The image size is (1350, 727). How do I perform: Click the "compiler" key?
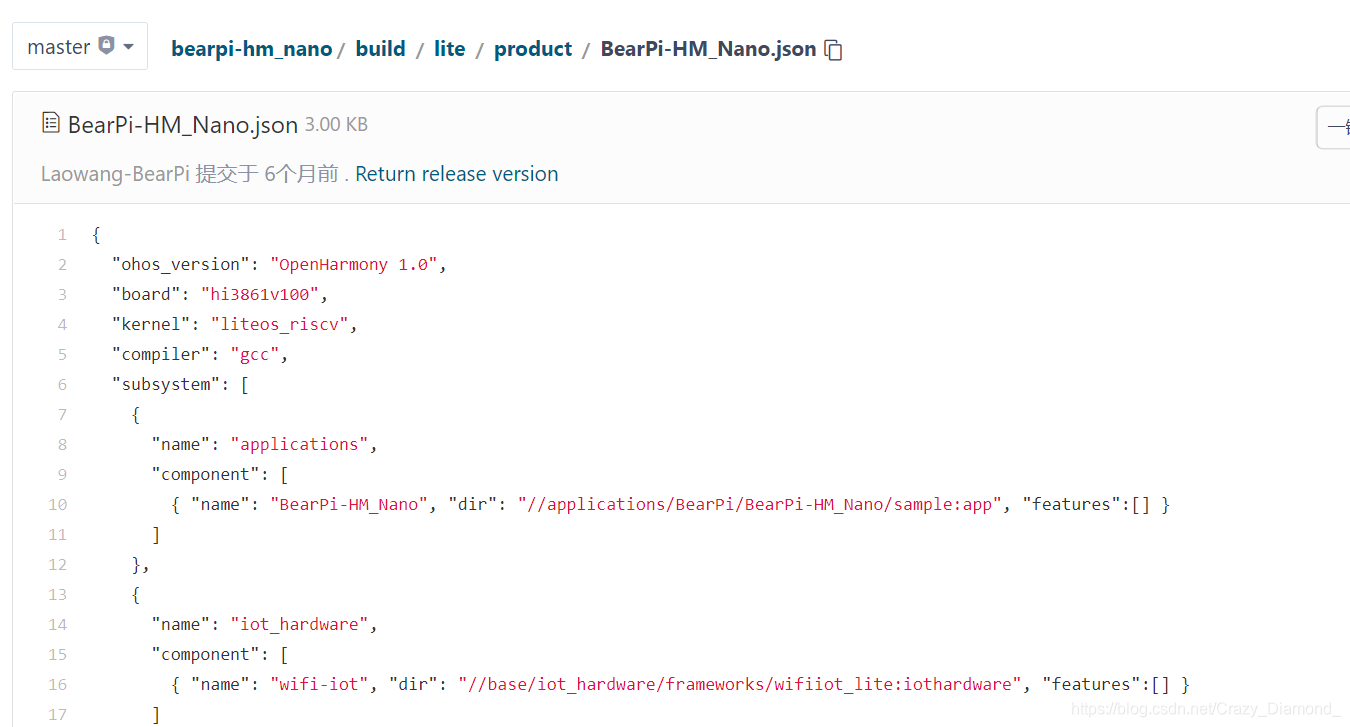click(x=161, y=355)
